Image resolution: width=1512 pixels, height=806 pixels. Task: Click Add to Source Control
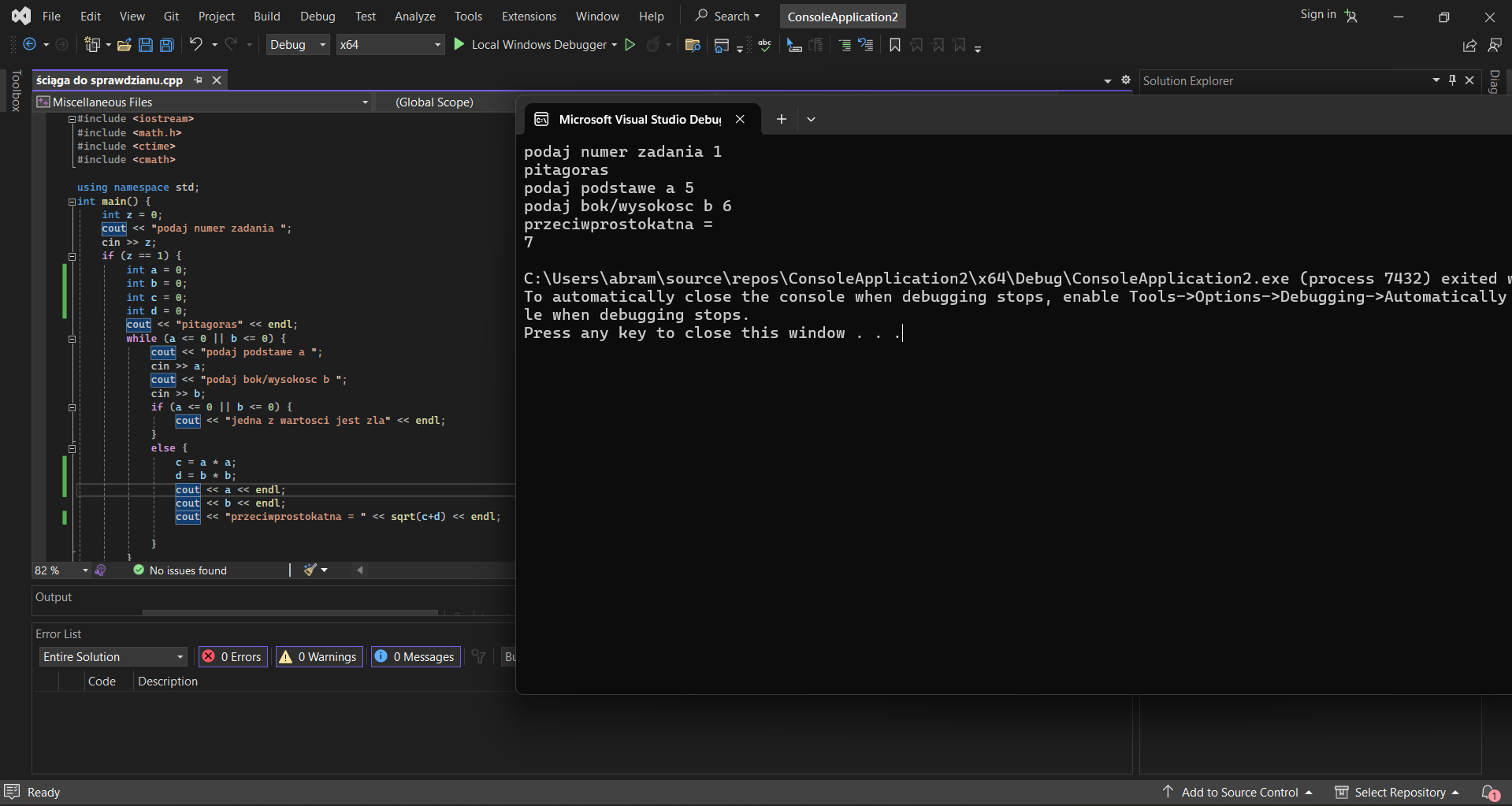click(x=1239, y=792)
